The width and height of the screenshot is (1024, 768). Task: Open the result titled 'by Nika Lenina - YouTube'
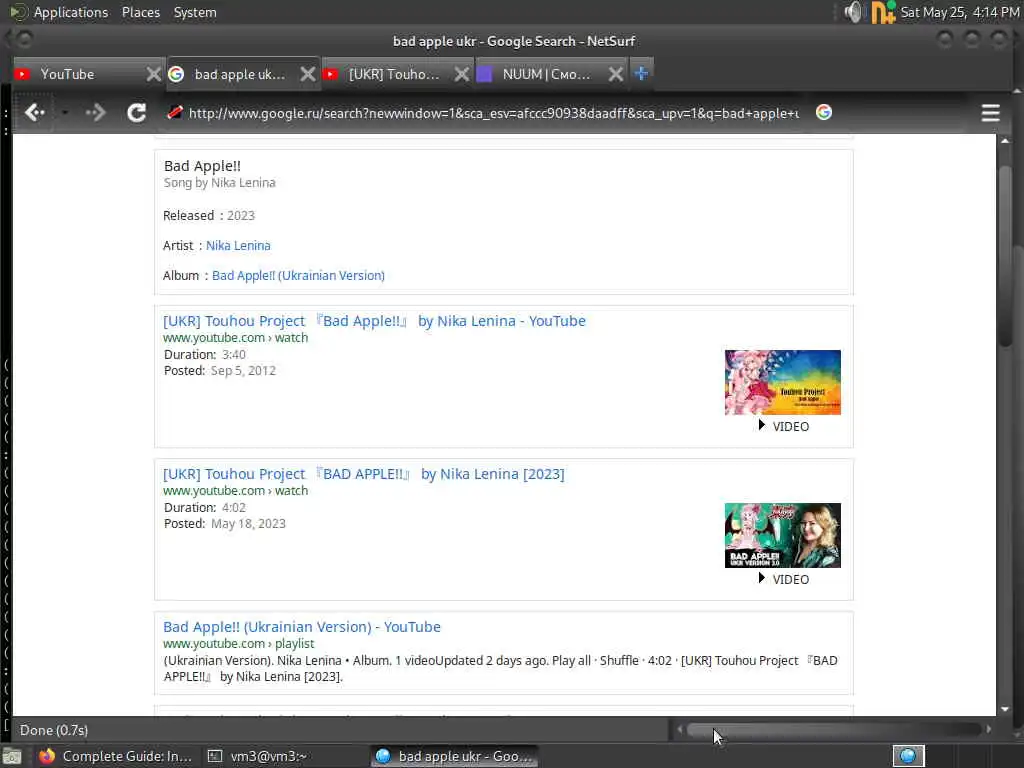click(x=374, y=321)
